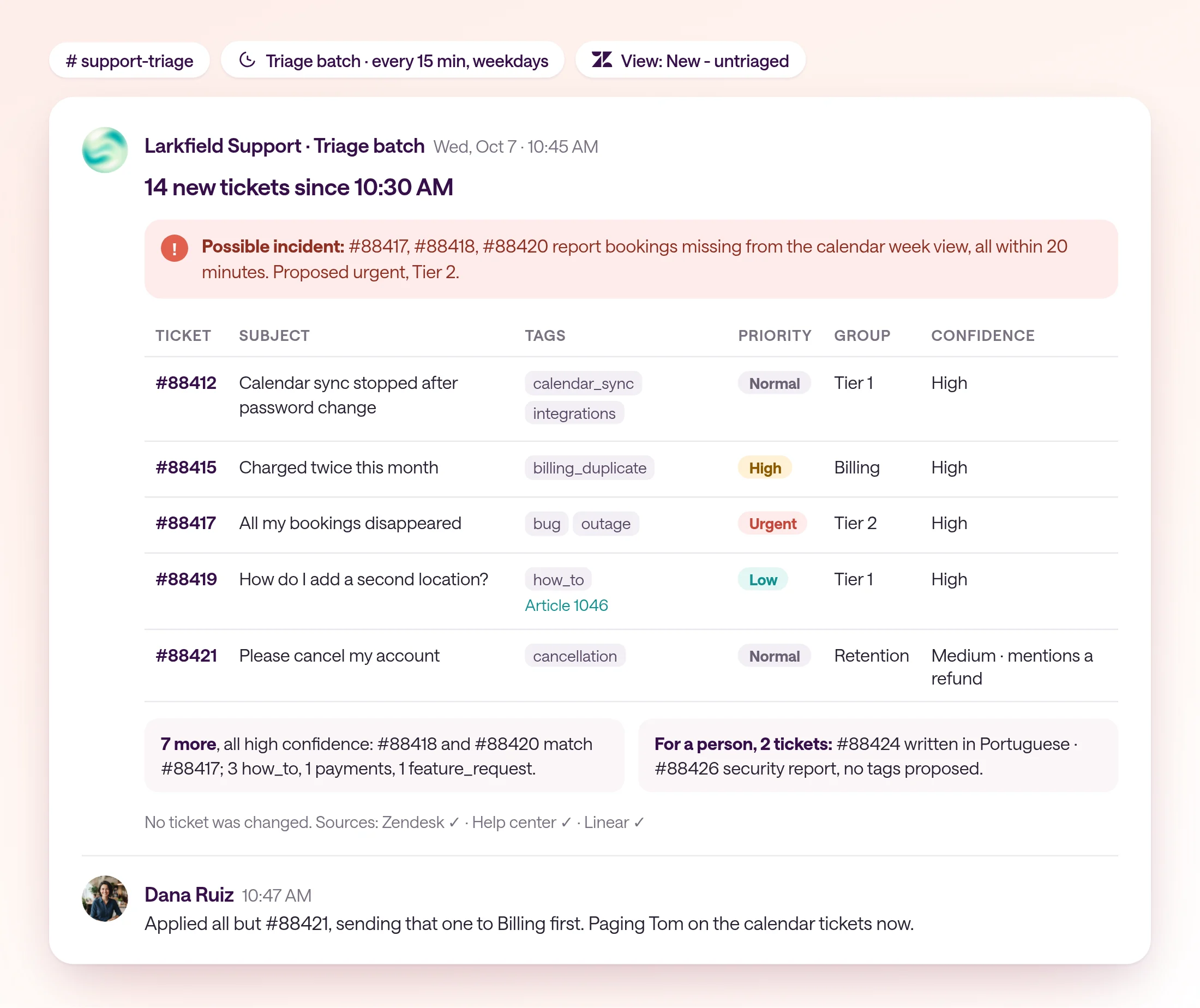
Task: Open the Triage batch schedule chip
Action: (393, 60)
